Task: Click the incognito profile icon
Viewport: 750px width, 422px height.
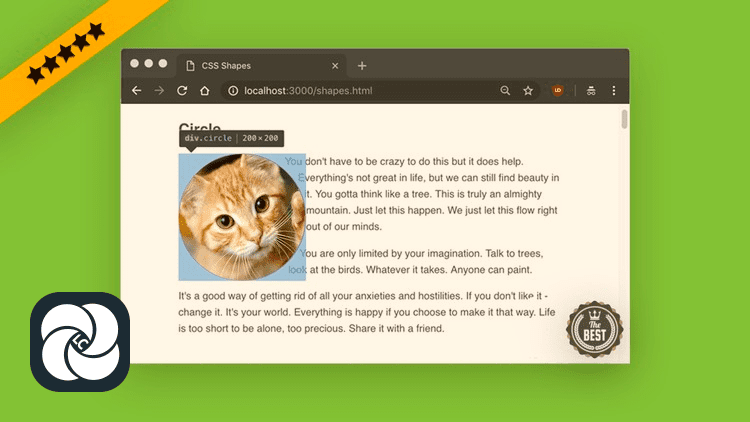Action: pos(591,90)
